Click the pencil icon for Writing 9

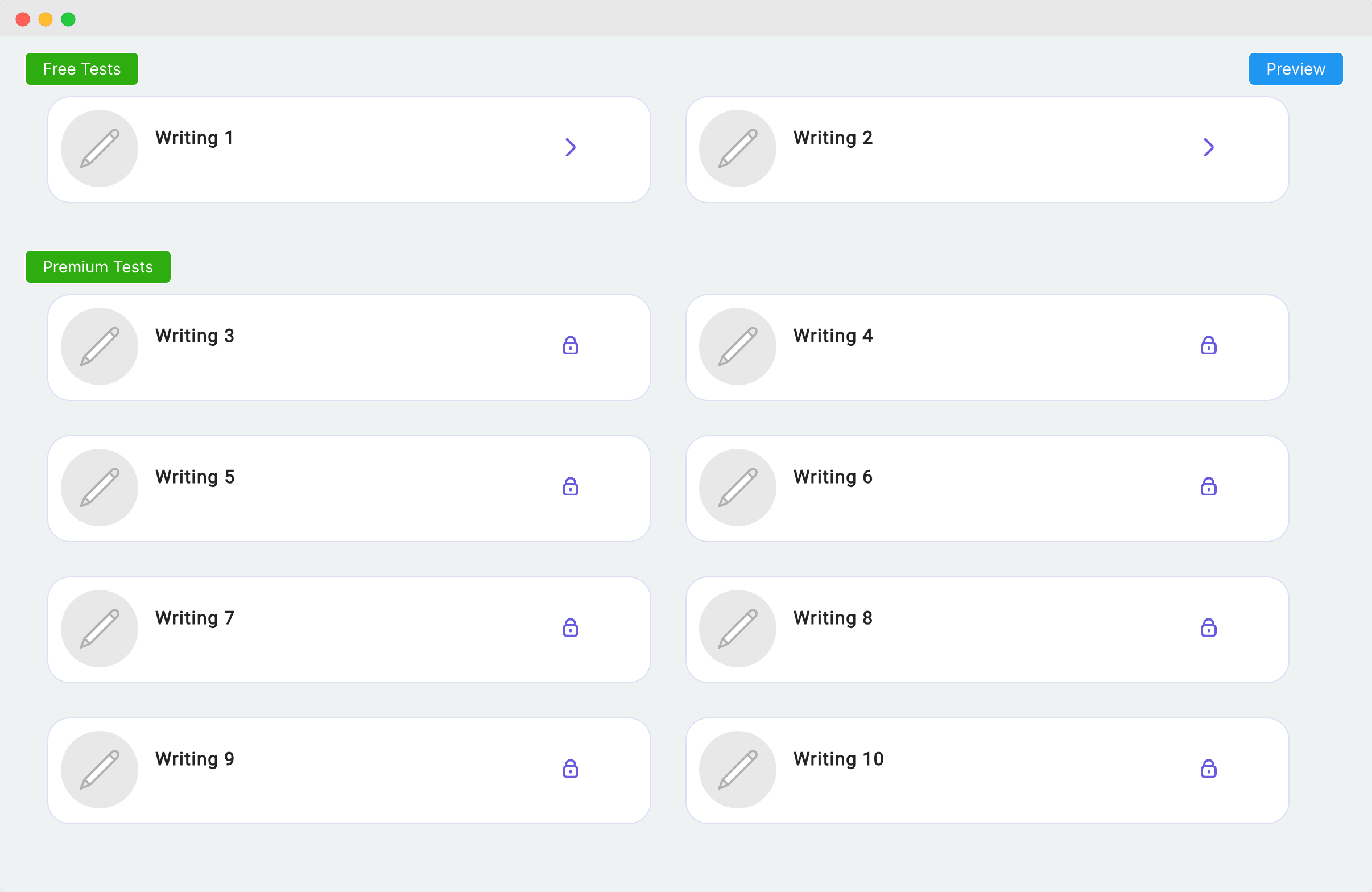100,770
